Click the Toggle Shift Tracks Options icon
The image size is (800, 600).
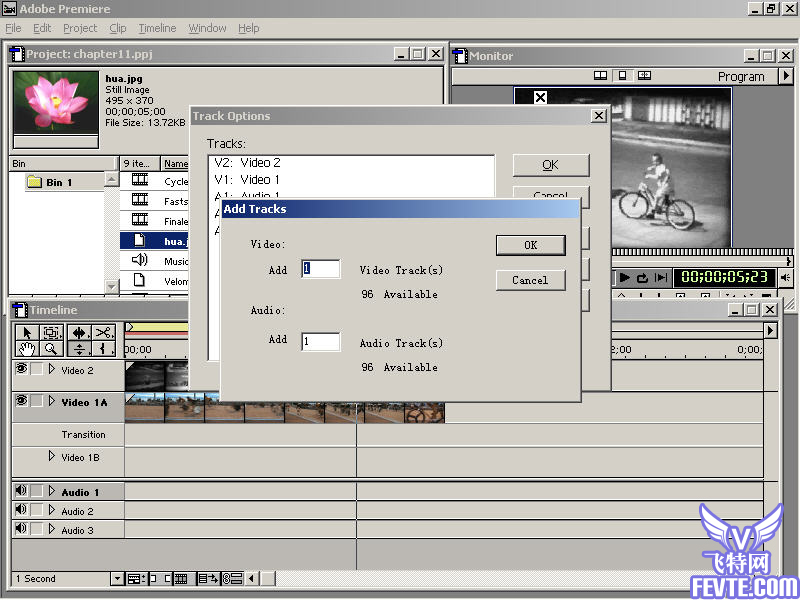coord(208,579)
